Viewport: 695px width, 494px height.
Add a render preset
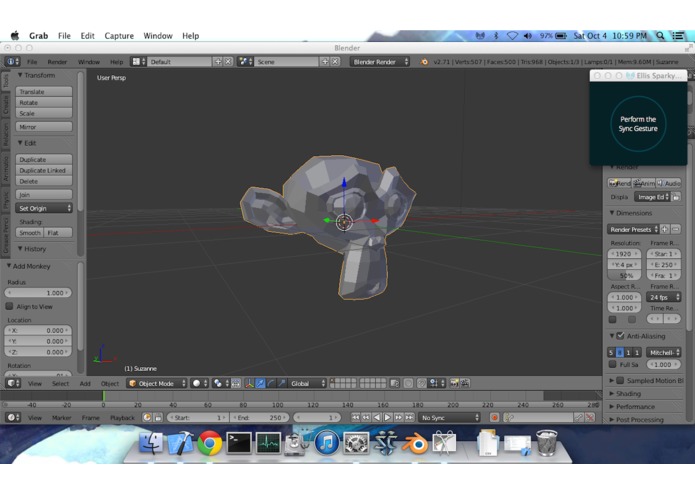(x=665, y=229)
